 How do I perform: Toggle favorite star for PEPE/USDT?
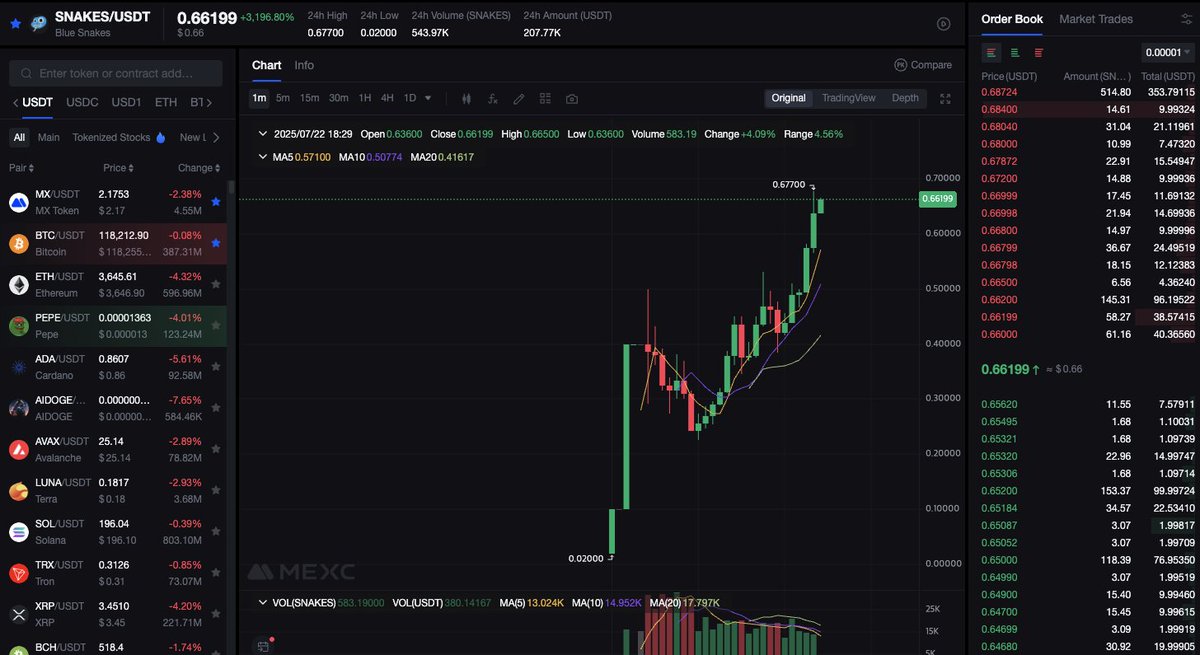coord(216,326)
